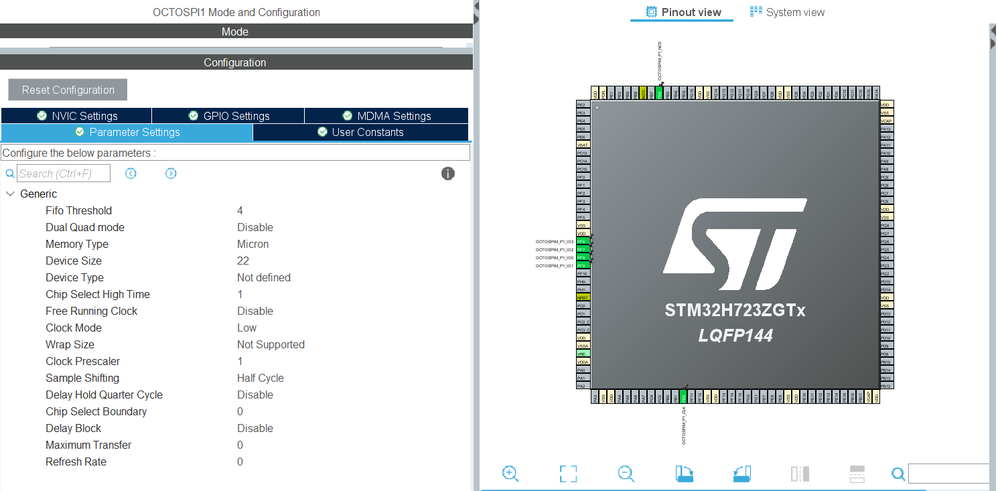The height and width of the screenshot is (491, 998).
Task: Click the pin search magnifier icon
Action: click(x=898, y=474)
